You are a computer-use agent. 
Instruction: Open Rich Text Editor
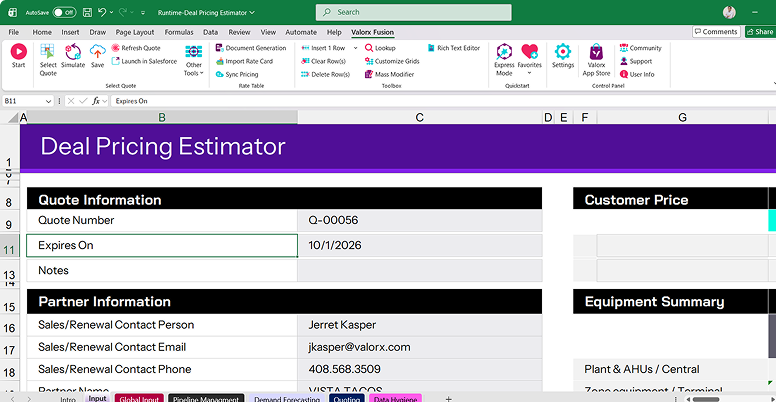pos(453,48)
